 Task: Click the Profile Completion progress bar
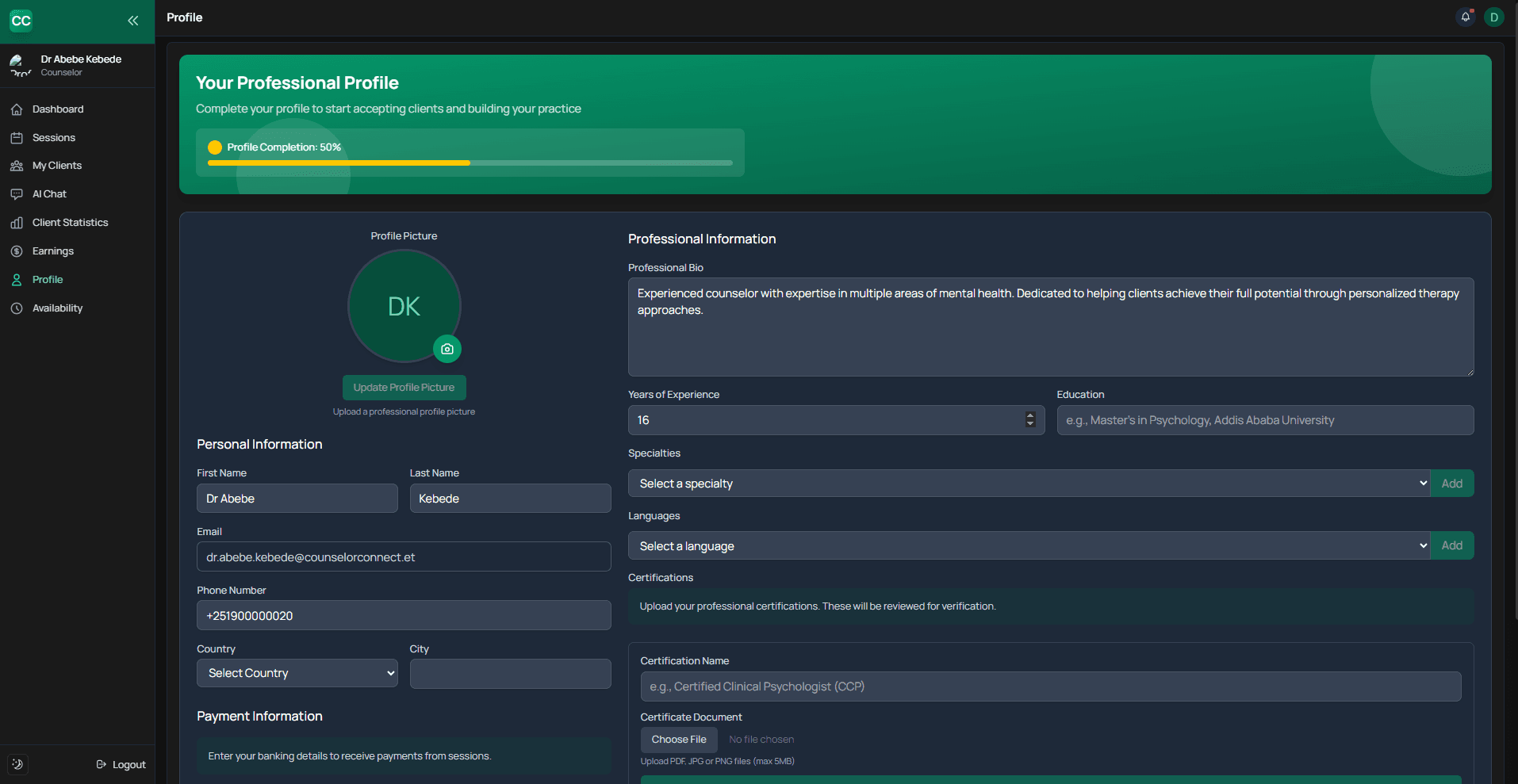(470, 163)
